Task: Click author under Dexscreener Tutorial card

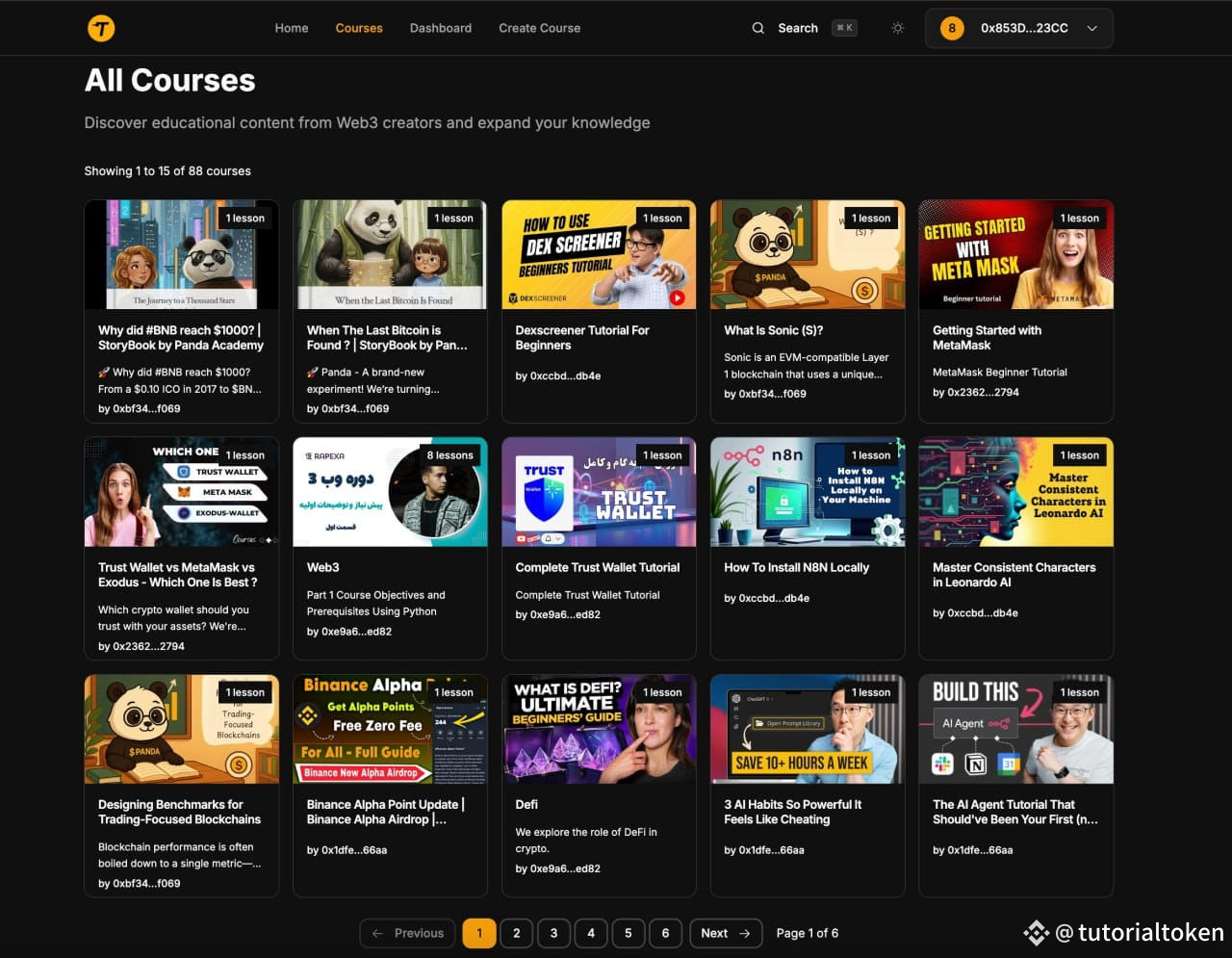Action: coord(557,375)
